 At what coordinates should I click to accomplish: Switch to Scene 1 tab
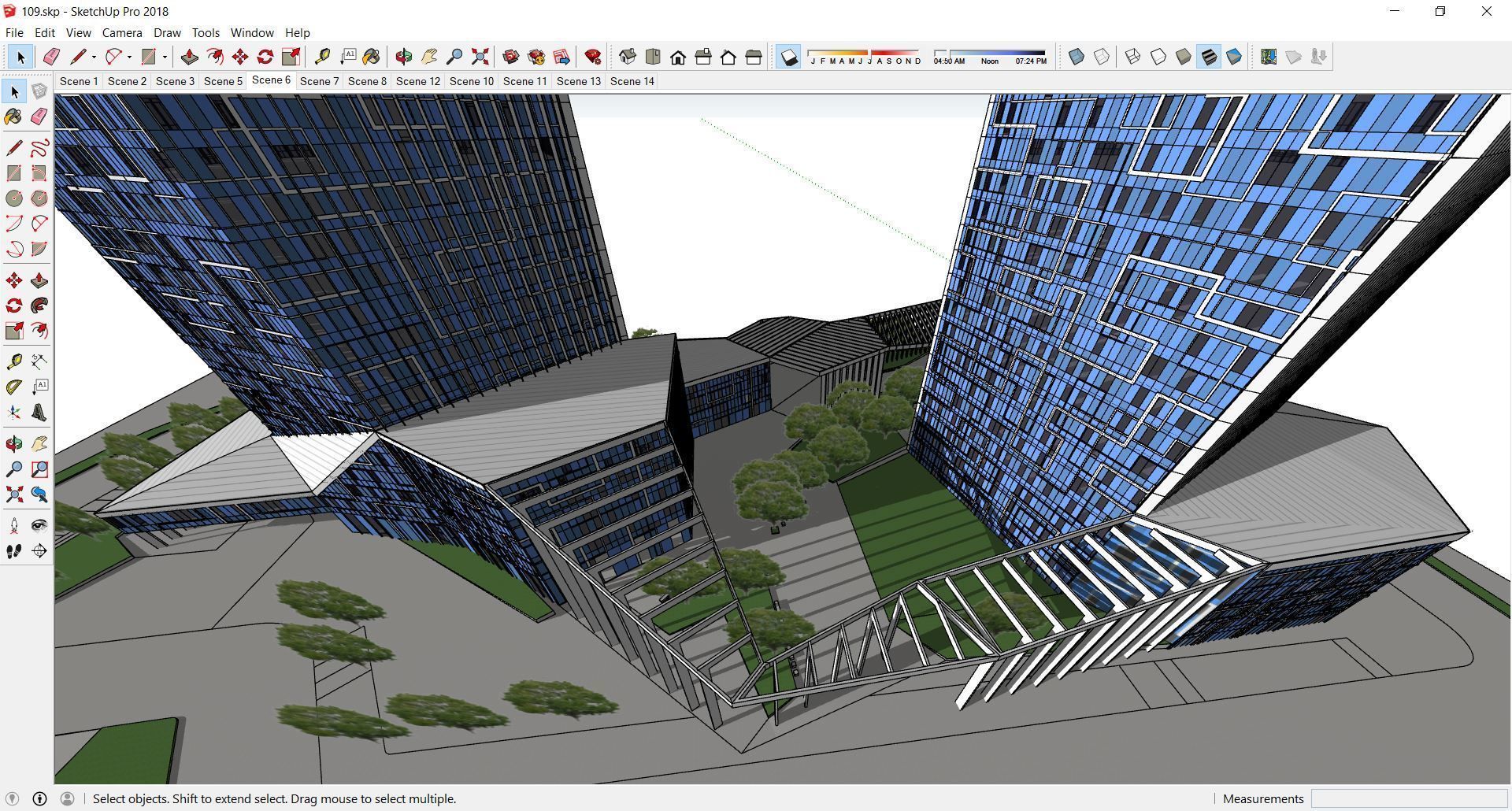click(x=79, y=81)
